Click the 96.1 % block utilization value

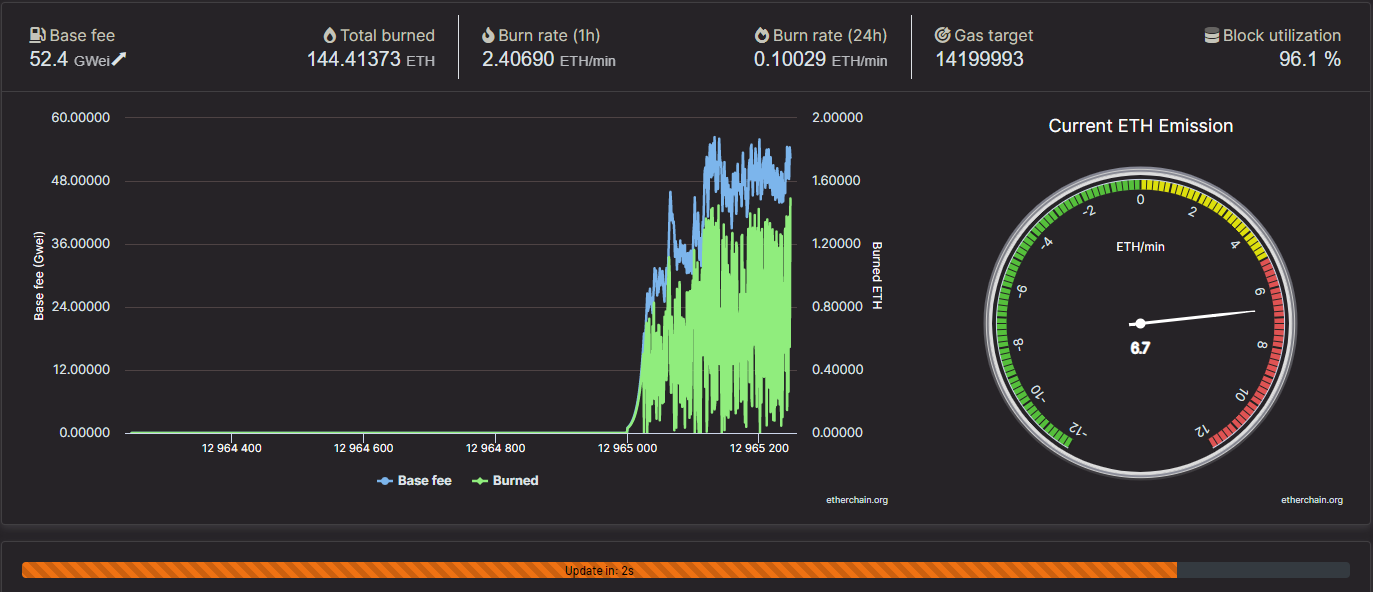click(x=1310, y=59)
